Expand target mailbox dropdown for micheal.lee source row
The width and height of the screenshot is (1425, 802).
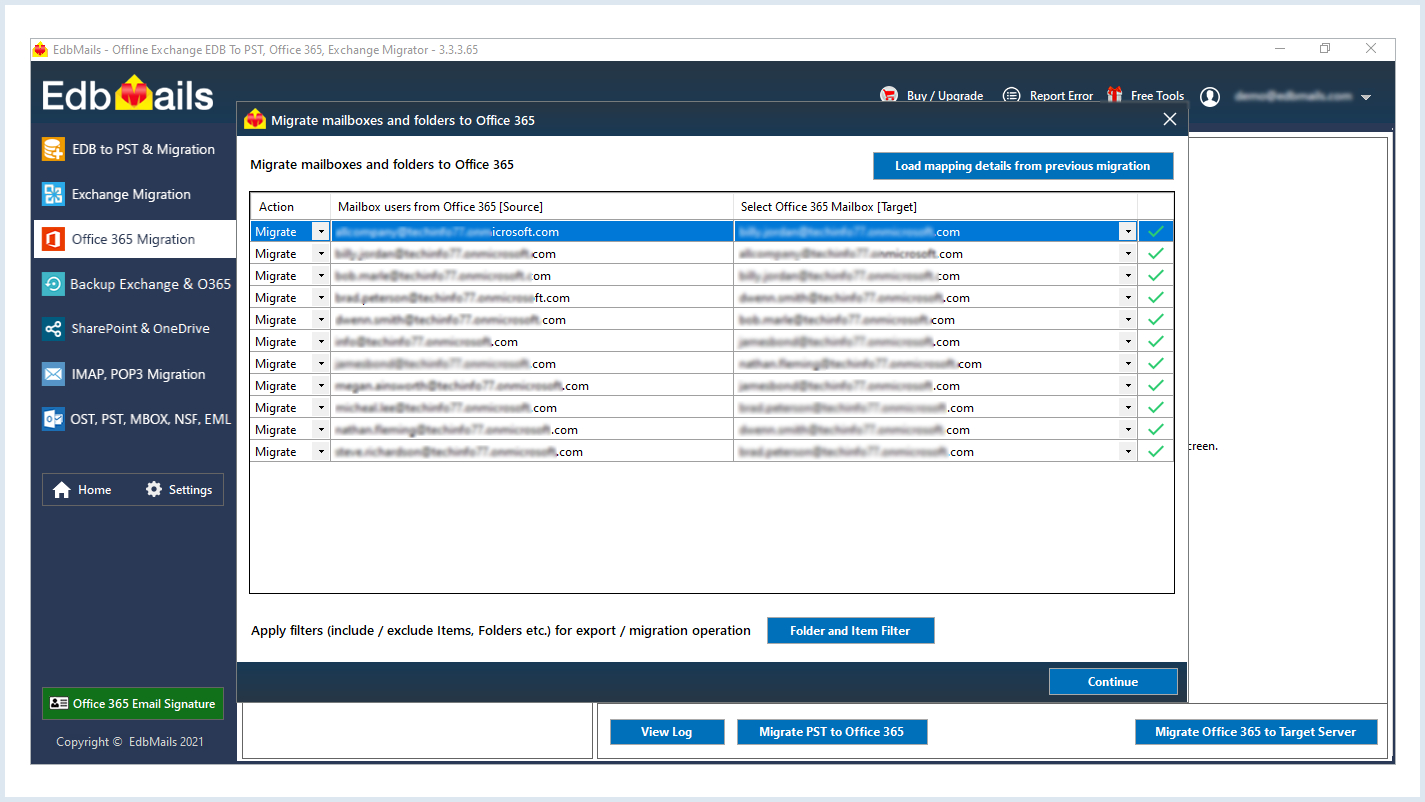point(1128,408)
